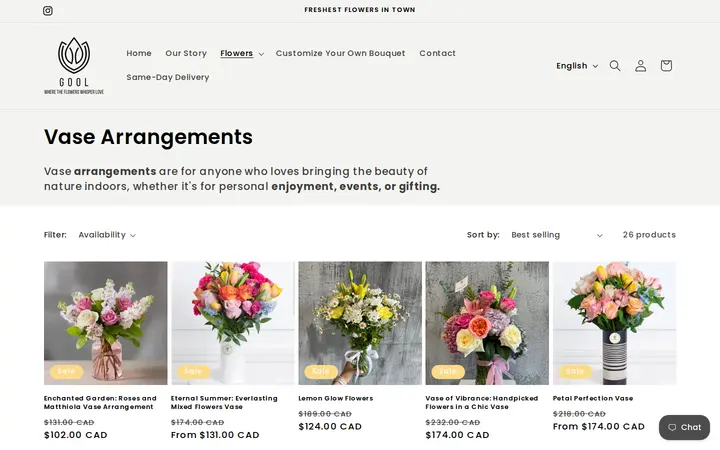The image size is (720, 450).
Task: Open Enchanted Garden vase arrangement link
Action: pos(100,402)
